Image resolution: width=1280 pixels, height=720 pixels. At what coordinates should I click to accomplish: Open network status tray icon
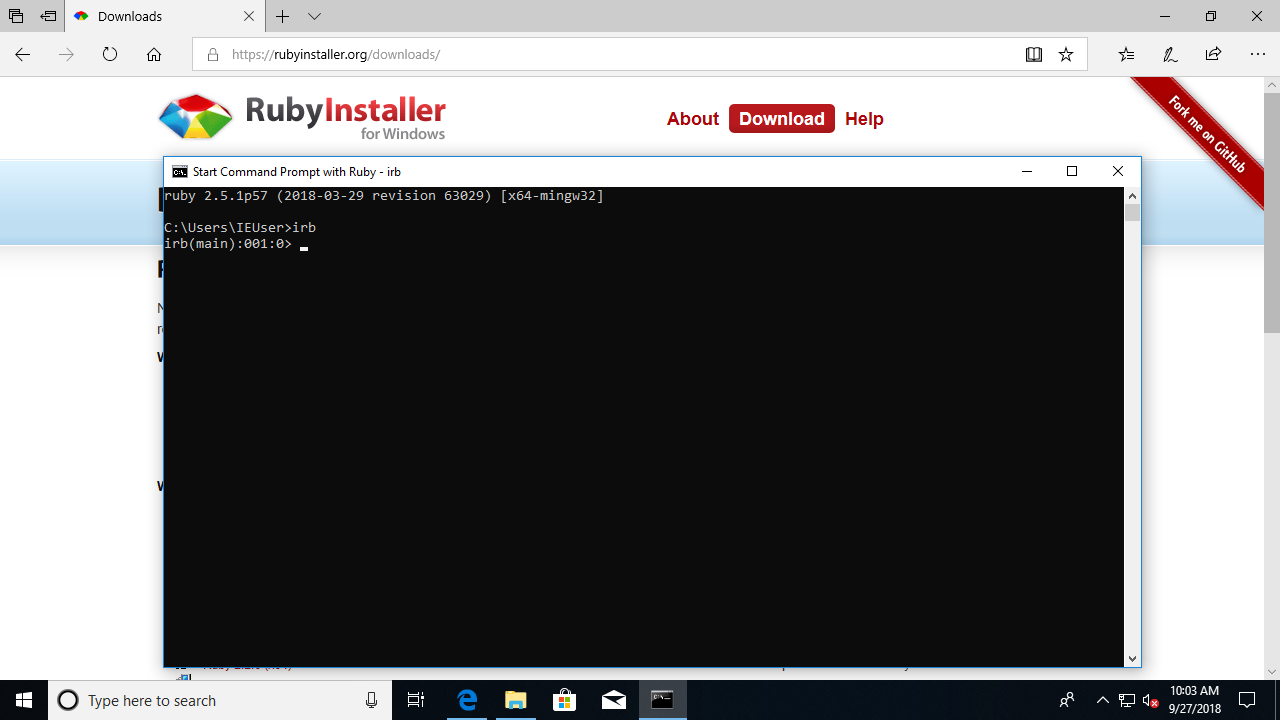[1127, 700]
